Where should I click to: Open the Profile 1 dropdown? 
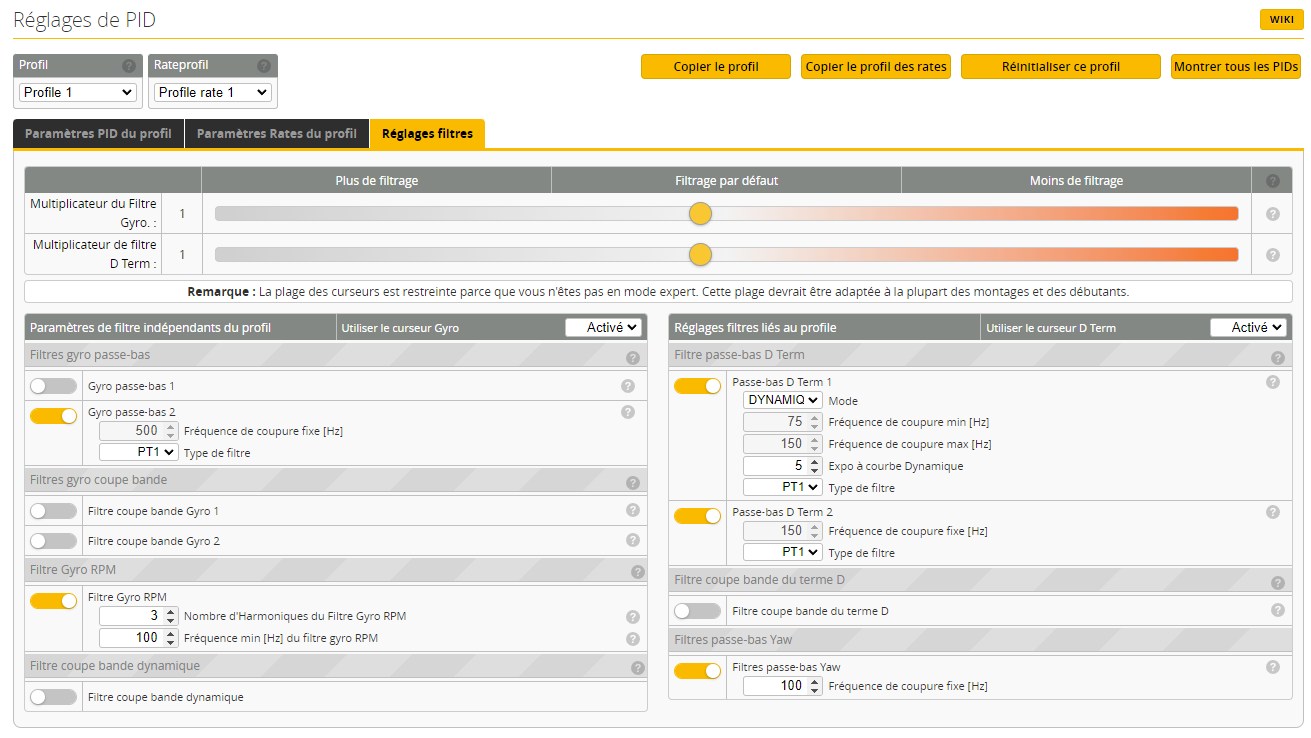pyautogui.click(x=78, y=92)
